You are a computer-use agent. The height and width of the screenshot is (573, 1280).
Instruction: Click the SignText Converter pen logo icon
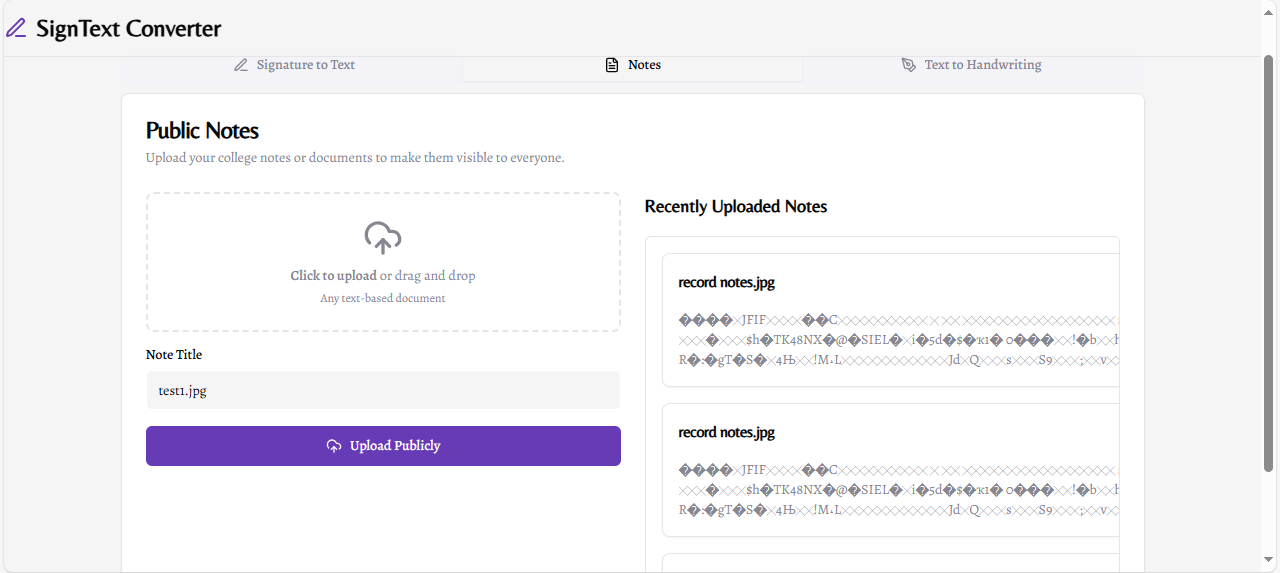tap(16, 28)
